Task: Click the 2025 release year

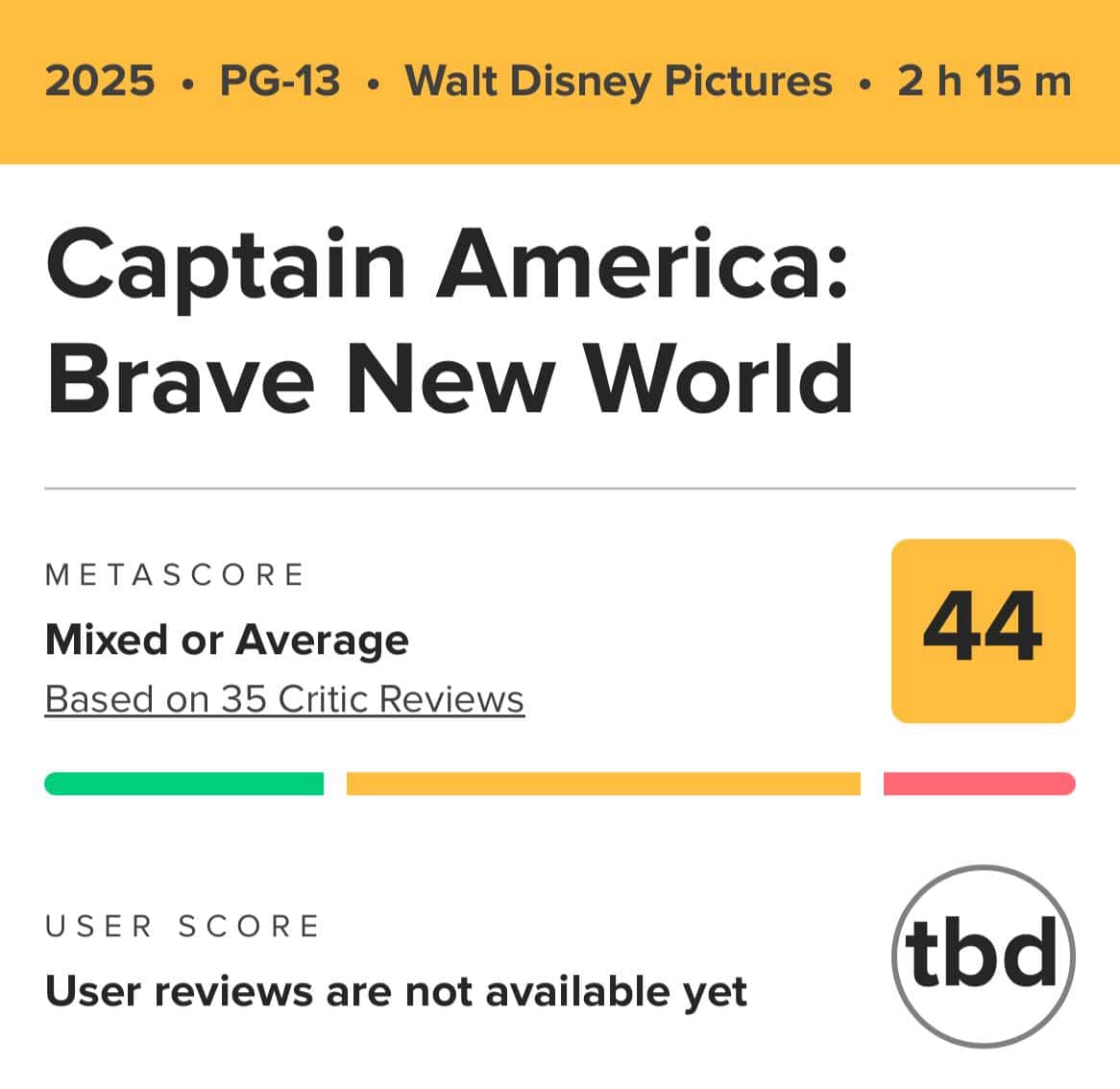Action: (x=99, y=81)
